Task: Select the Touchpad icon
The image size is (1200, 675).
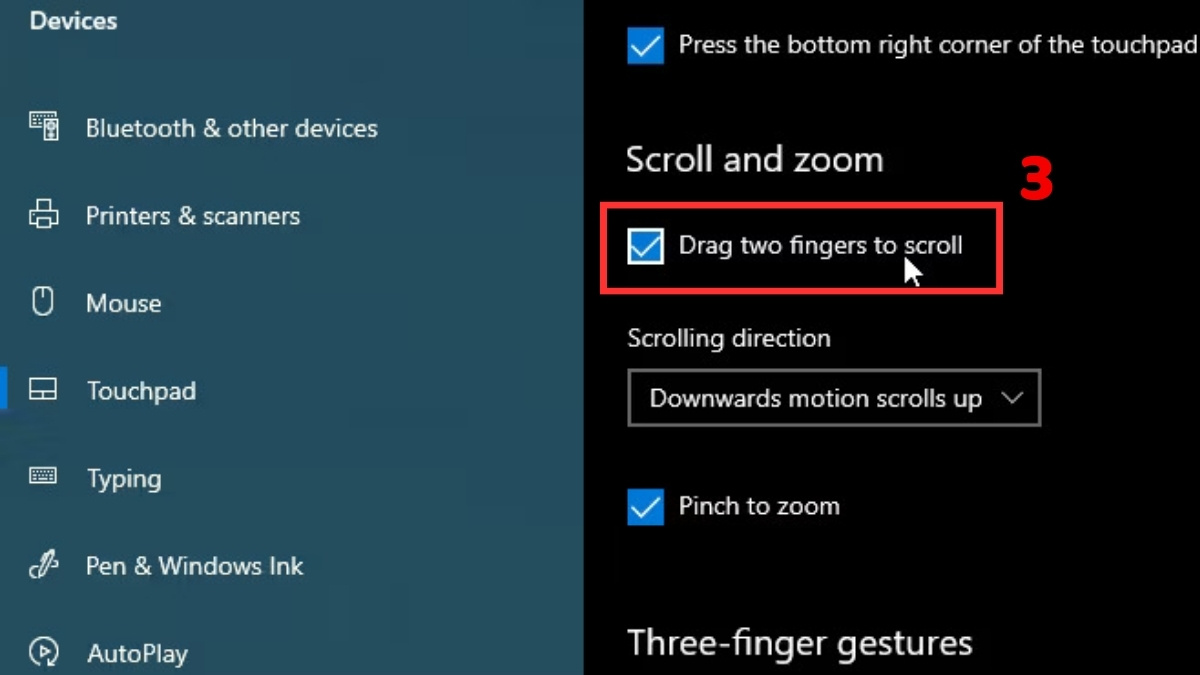Action: (44, 390)
